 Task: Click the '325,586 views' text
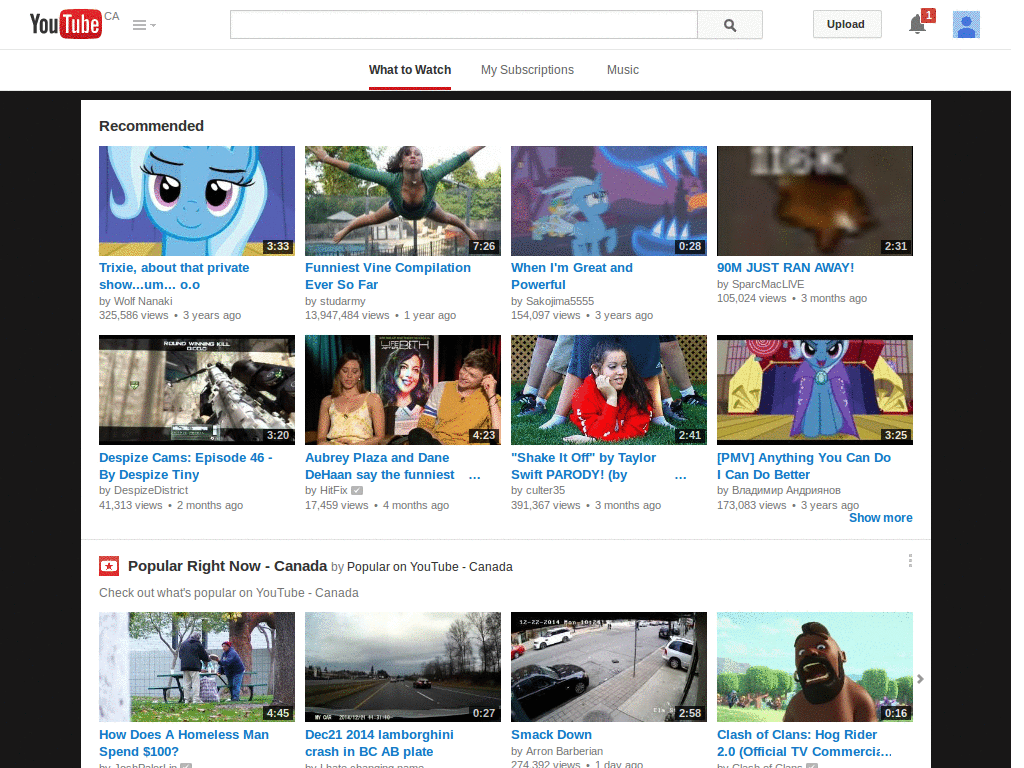click(x=134, y=315)
